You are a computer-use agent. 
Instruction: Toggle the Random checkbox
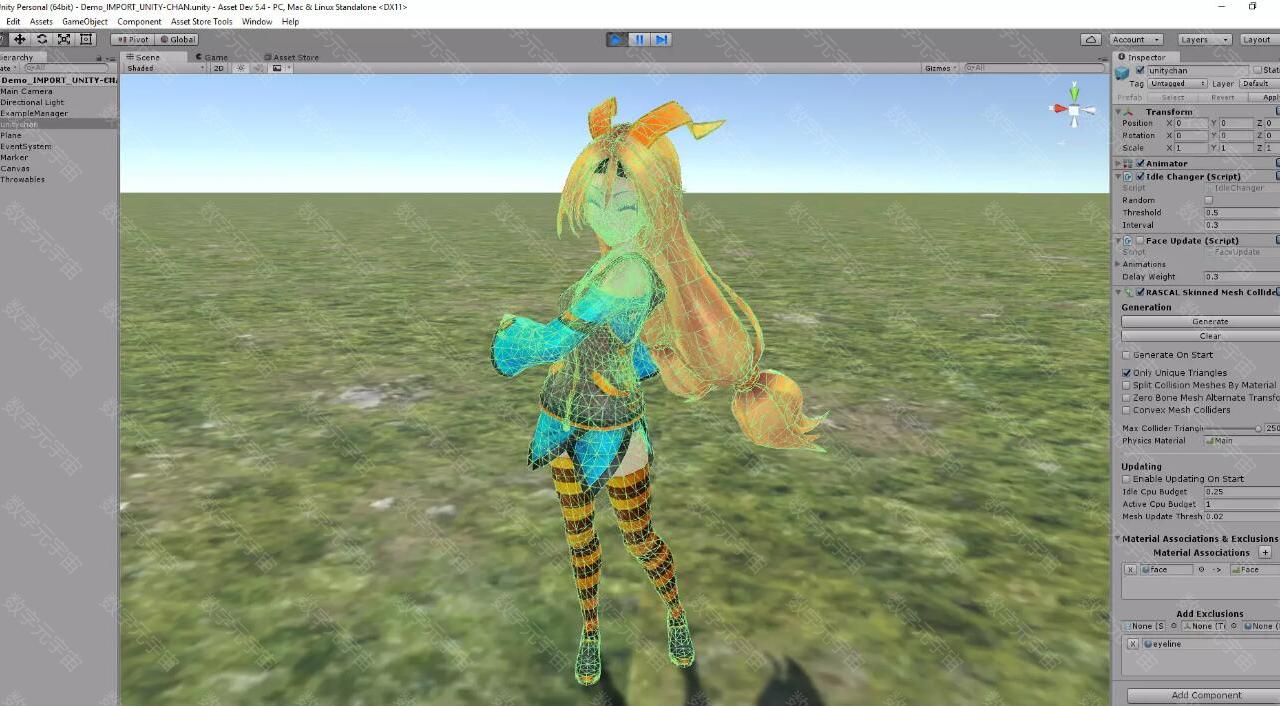[x=1208, y=200]
